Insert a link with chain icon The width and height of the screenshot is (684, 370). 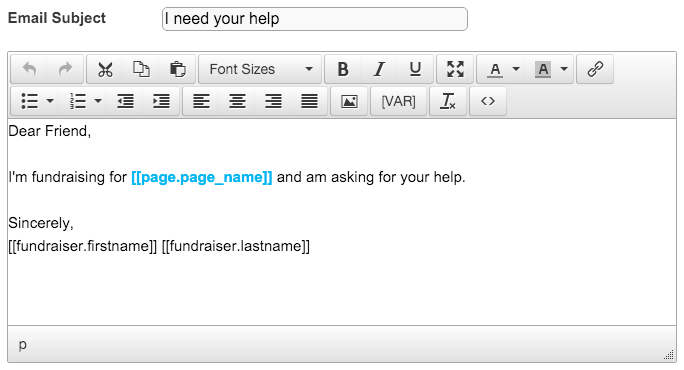(595, 69)
